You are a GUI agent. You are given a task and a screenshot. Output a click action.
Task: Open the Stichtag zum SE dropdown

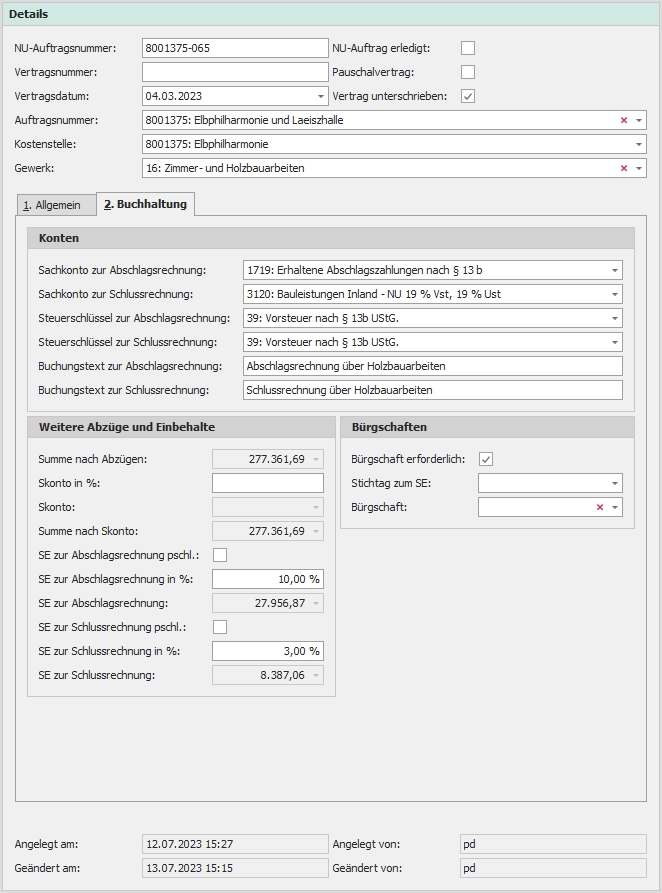(615, 484)
